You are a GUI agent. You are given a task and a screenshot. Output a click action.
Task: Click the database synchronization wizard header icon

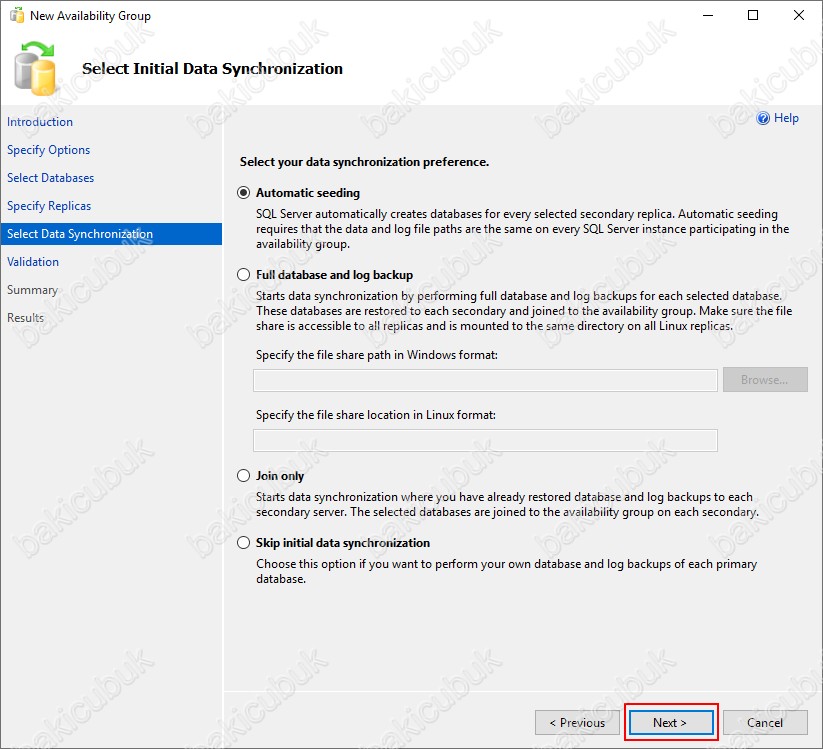[35, 69]
